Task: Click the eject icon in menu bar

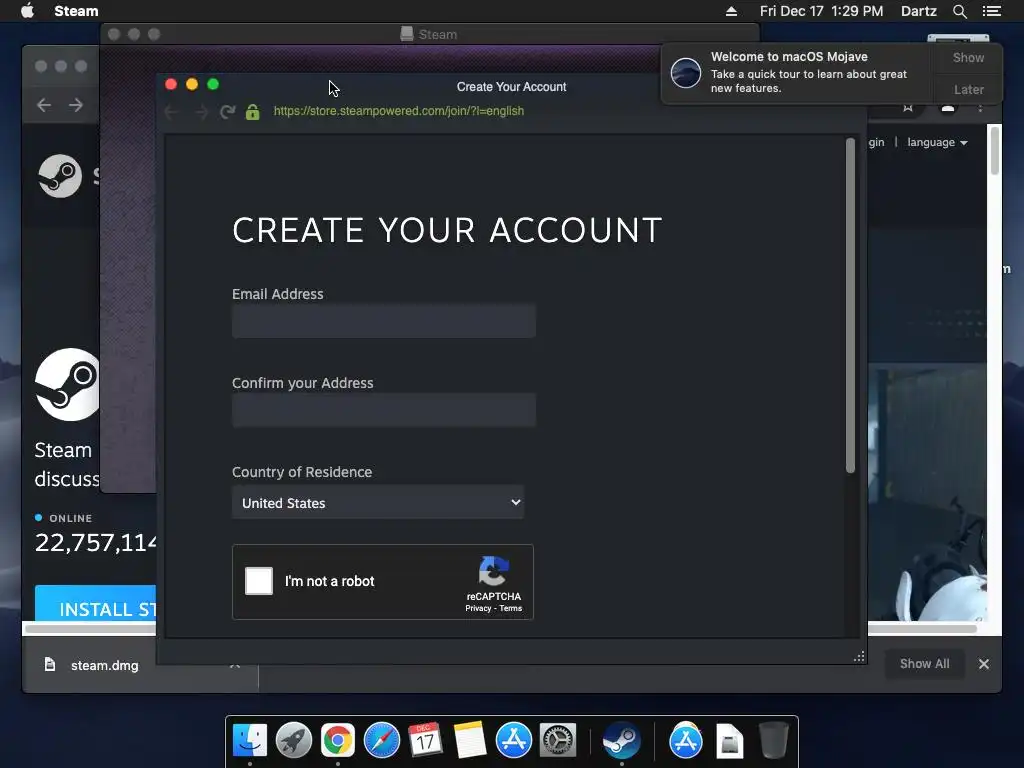Action: click(731, 11)
